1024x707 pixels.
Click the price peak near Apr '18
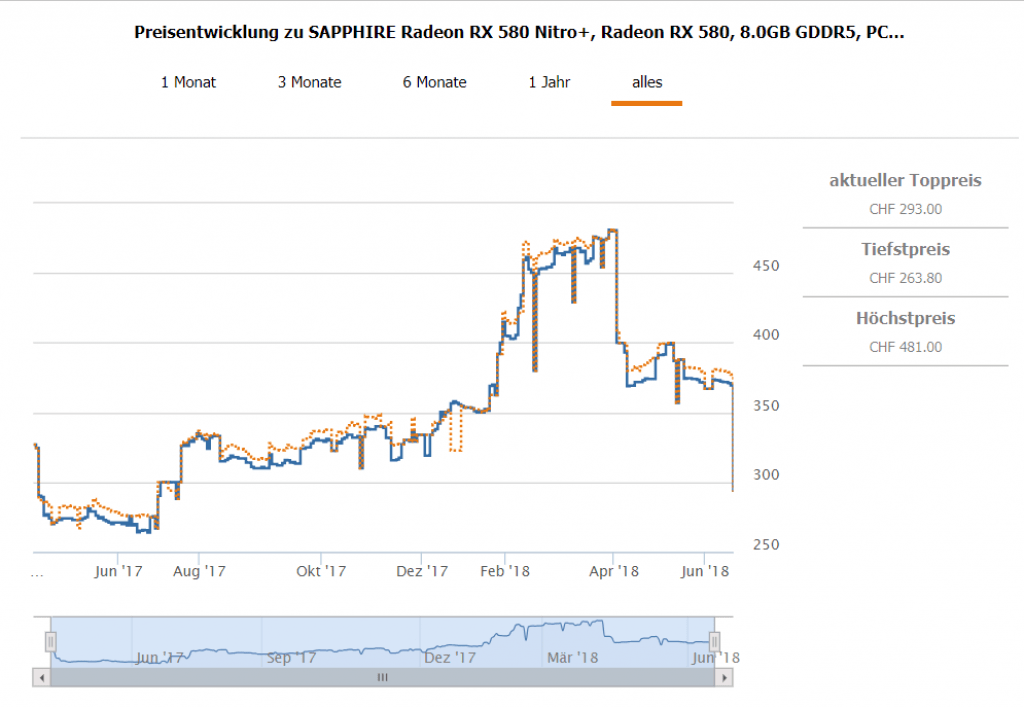(x=611, y=231)
